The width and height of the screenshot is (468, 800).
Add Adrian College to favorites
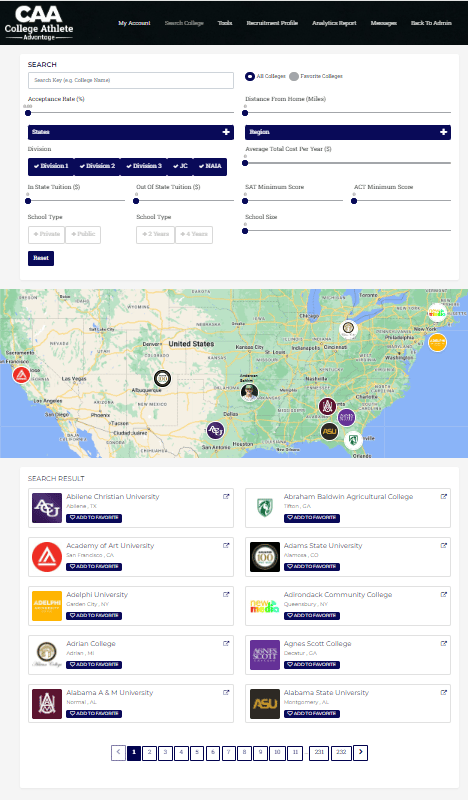point(94,665)
